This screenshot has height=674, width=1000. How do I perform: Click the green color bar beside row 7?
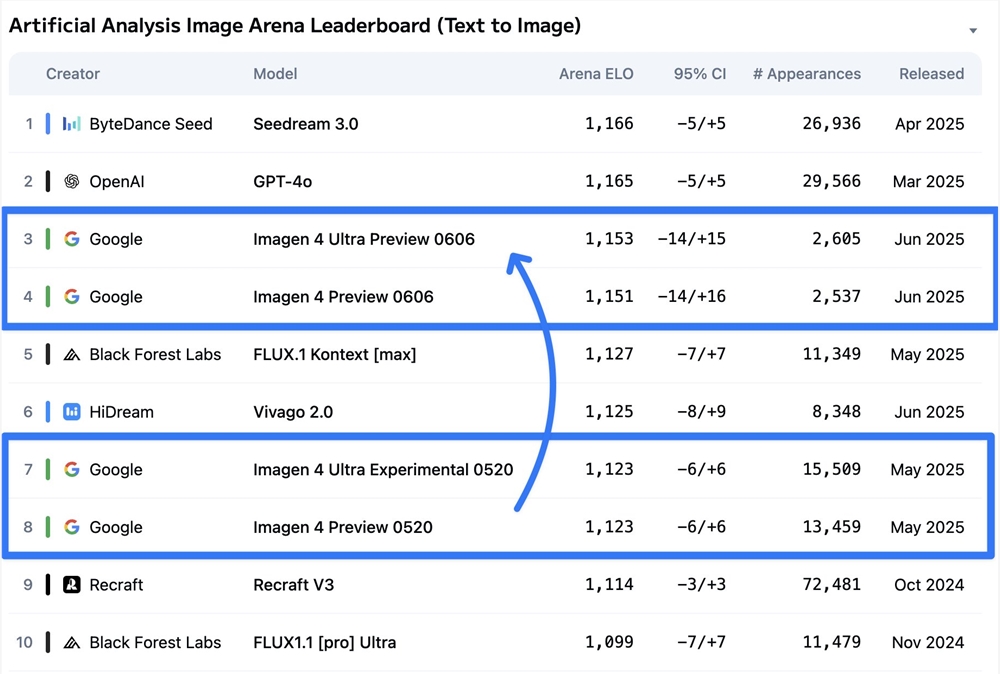coord(48,470)
